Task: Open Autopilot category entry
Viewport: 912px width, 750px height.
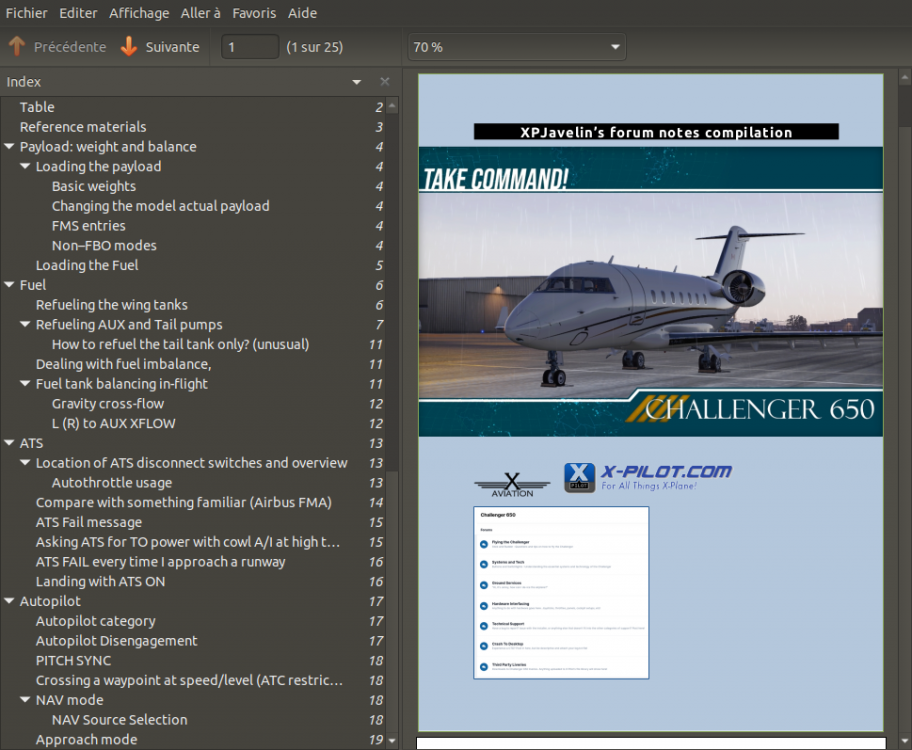Action: pyautogui.click(x=95, y=621)
